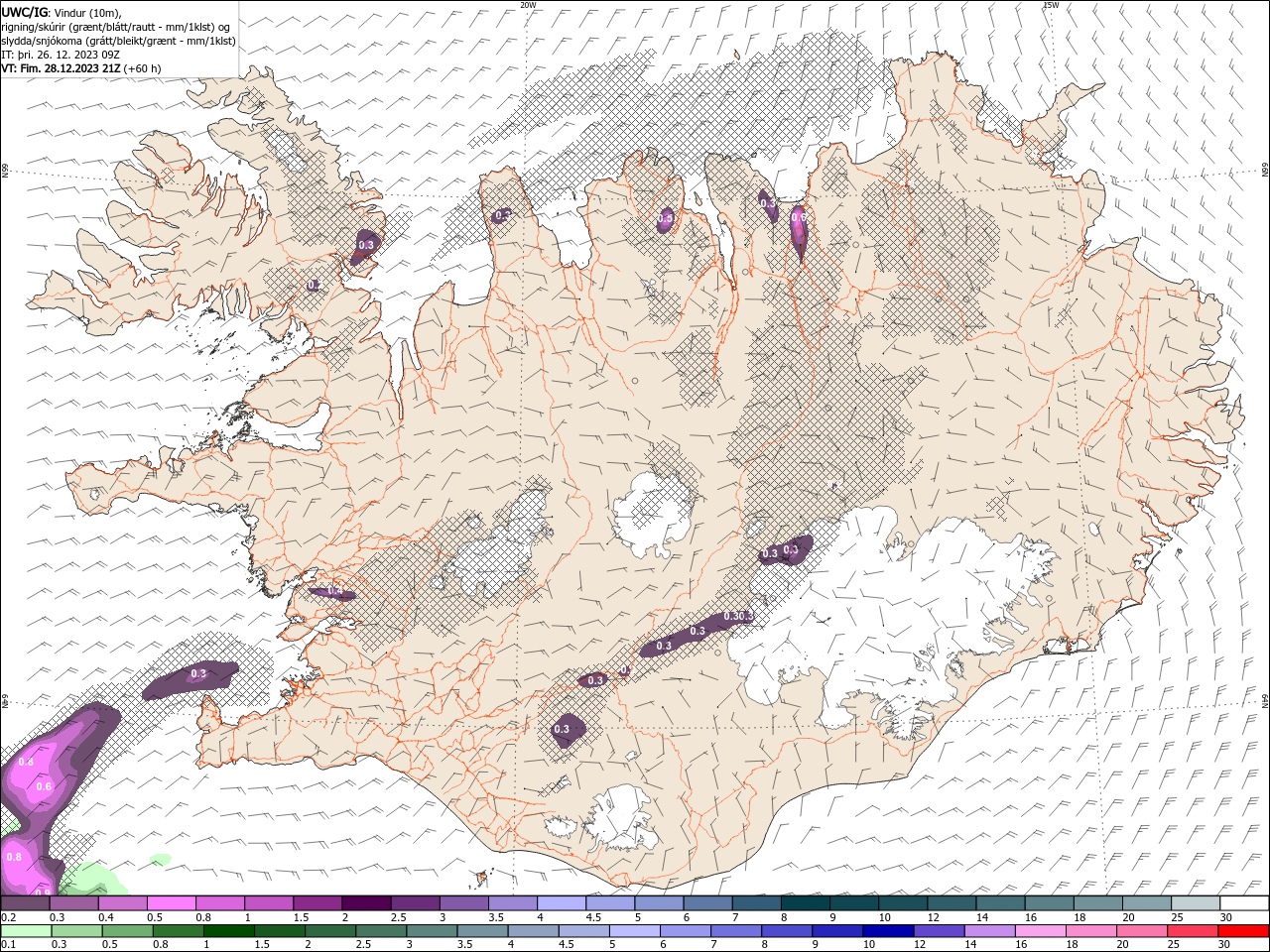The height and width of the screenshot is (952, 1270).
Task: Select the snow legend swatch between 1.5 and 2
Action: (x=317, y=903)
